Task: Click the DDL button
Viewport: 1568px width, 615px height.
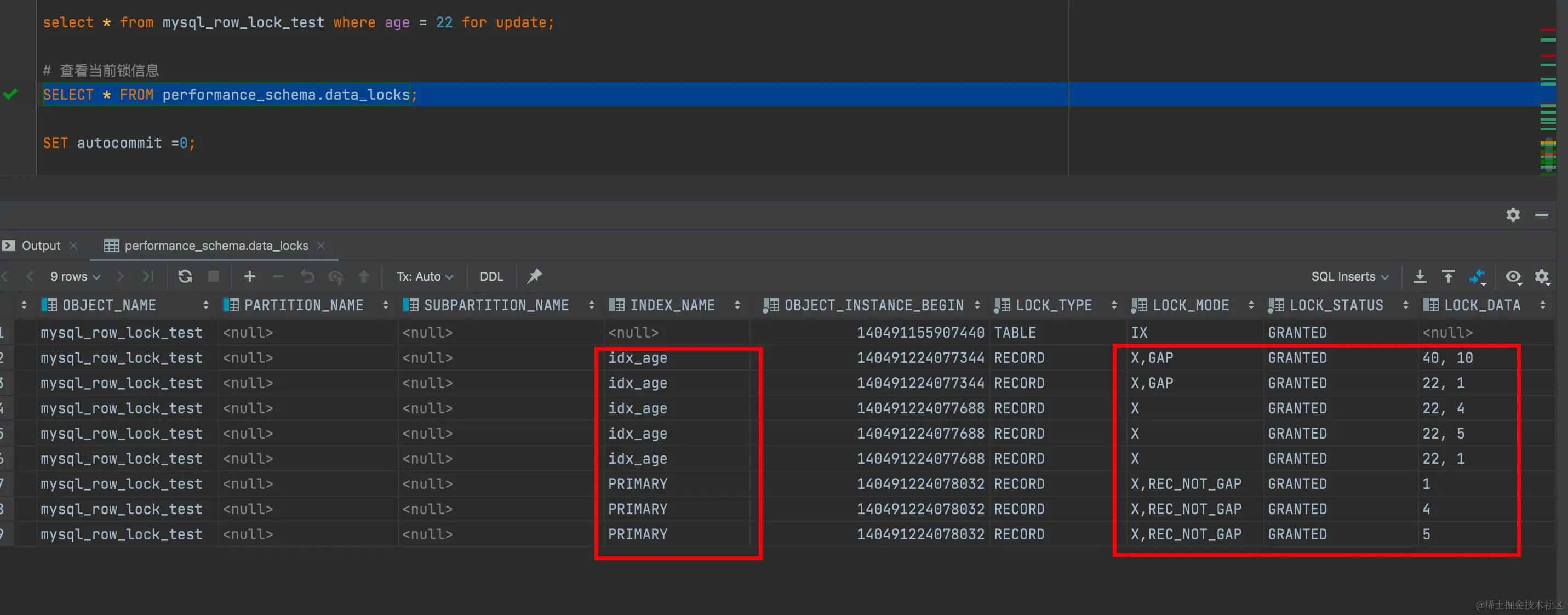Action: [x=491, y=276]
